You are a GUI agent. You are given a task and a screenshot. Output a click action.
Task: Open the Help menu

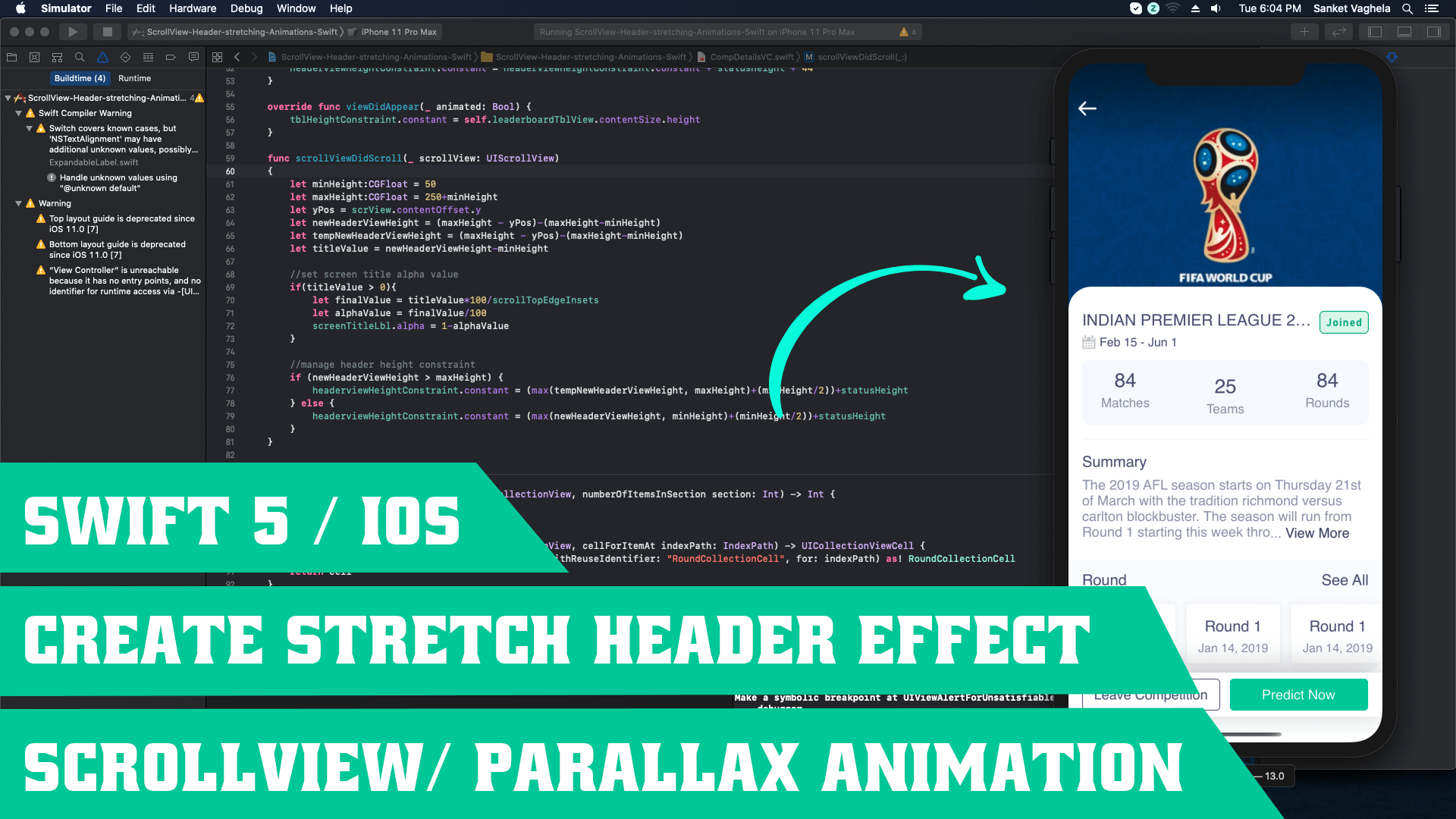[341, 8]
